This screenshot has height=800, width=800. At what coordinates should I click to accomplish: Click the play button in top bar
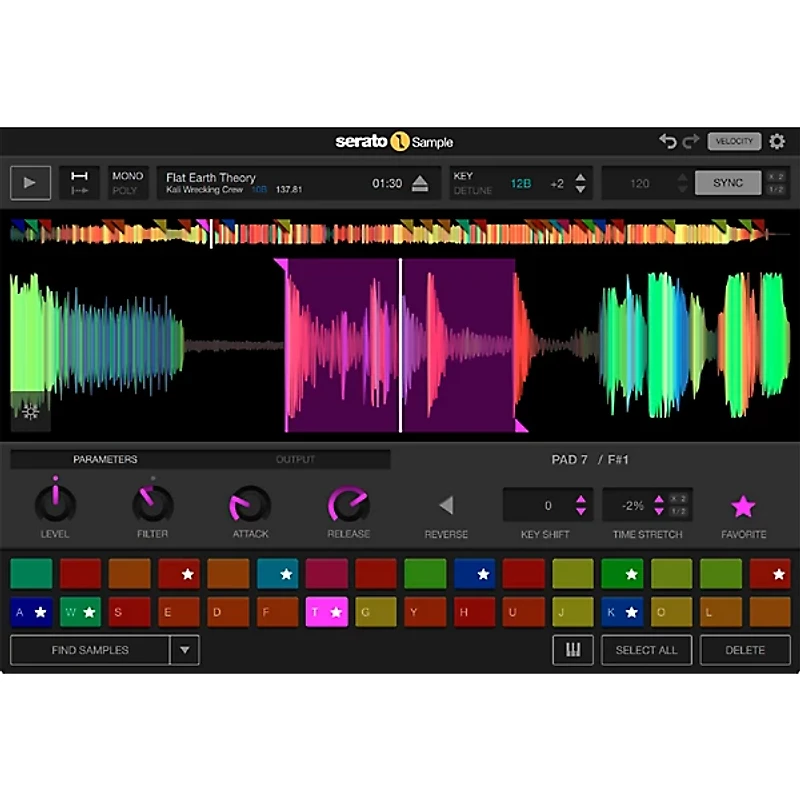[x=30, y=183]
